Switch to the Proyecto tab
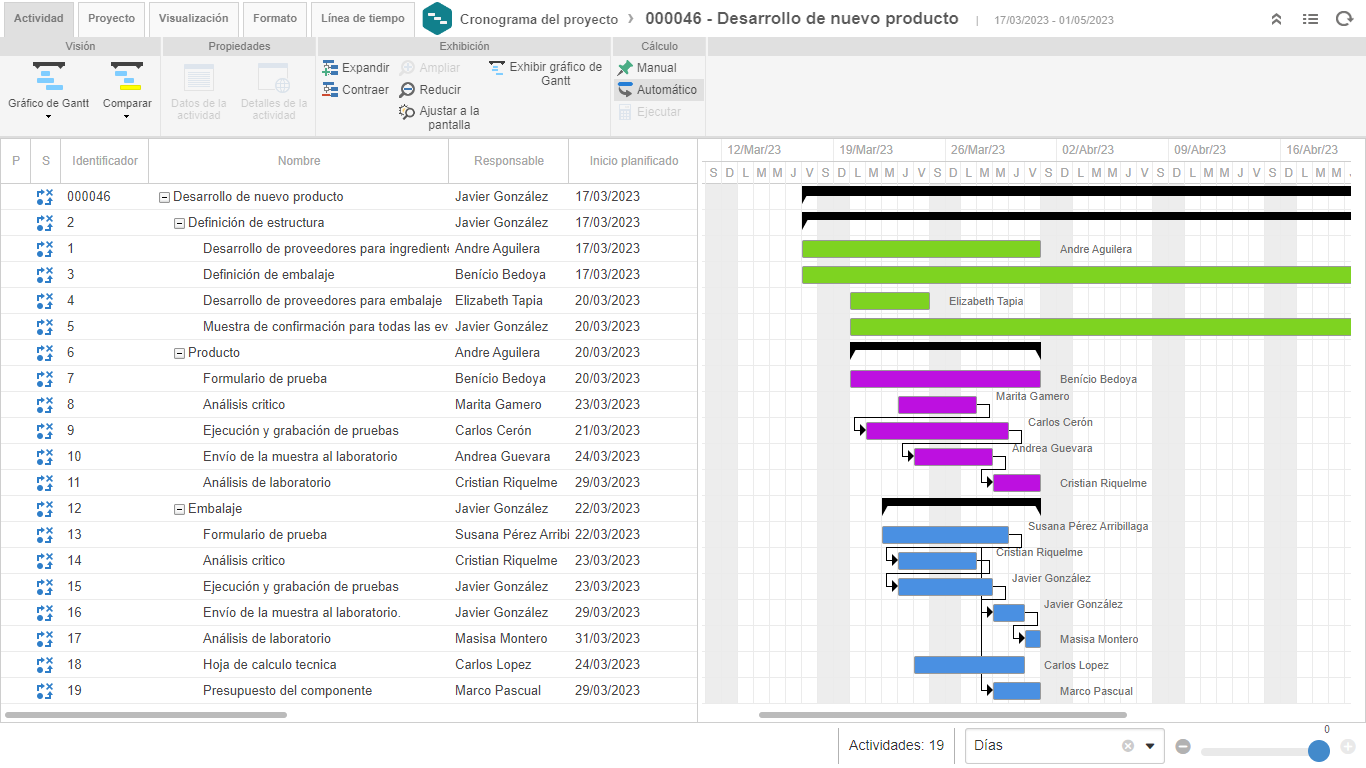 point(112,19)
